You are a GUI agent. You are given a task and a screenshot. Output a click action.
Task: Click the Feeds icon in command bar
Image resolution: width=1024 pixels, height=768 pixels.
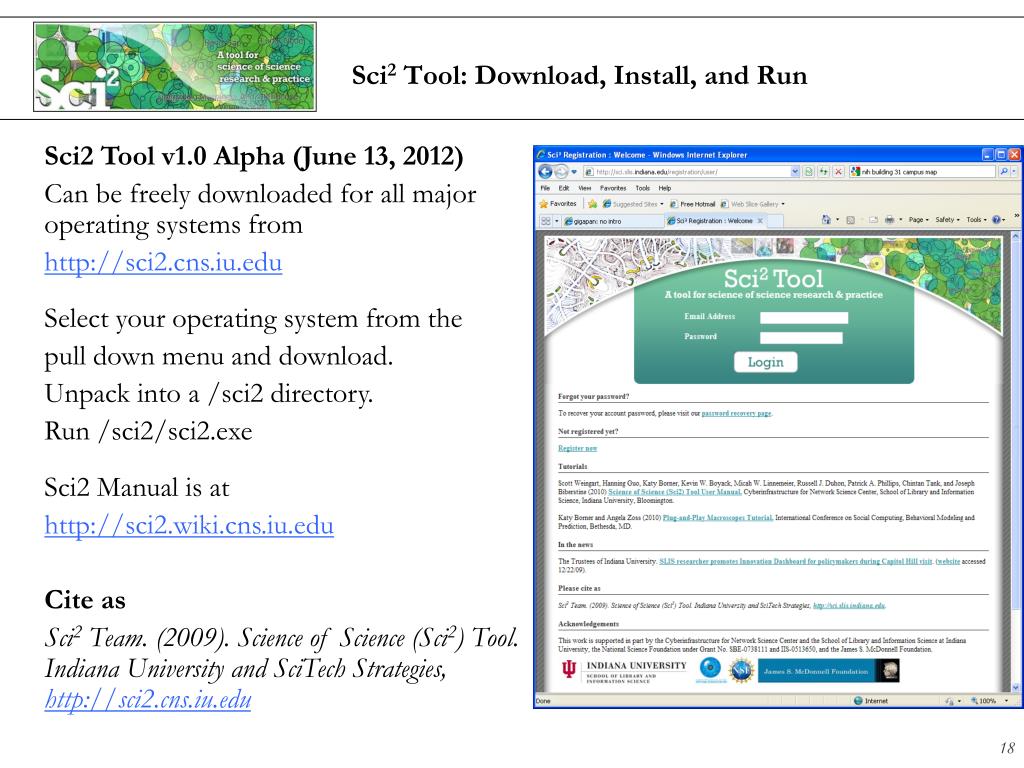[x=850, y=220]
